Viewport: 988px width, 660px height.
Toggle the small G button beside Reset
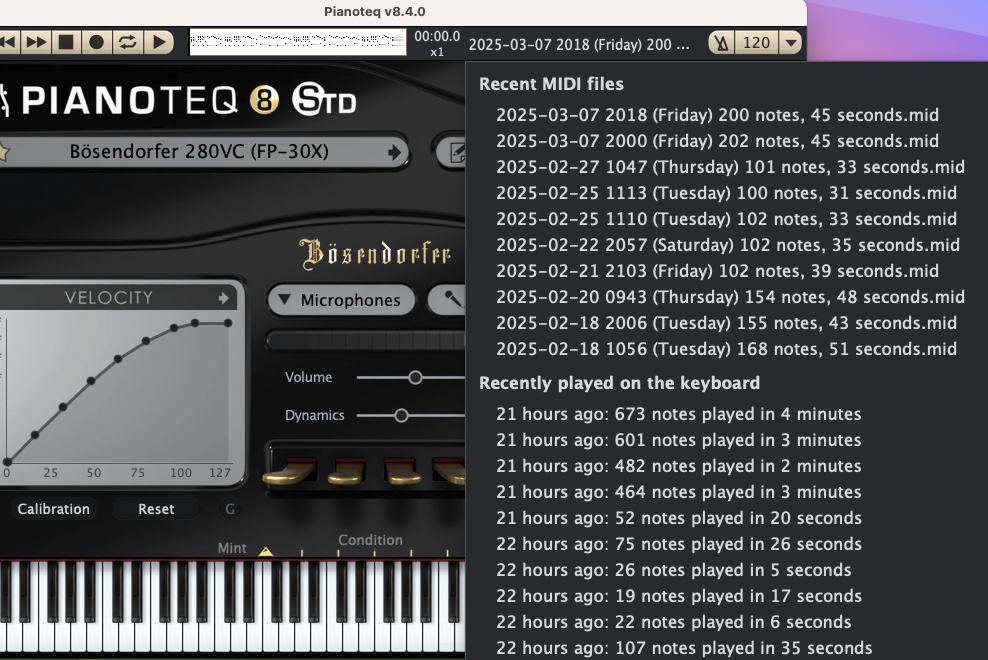230,509
